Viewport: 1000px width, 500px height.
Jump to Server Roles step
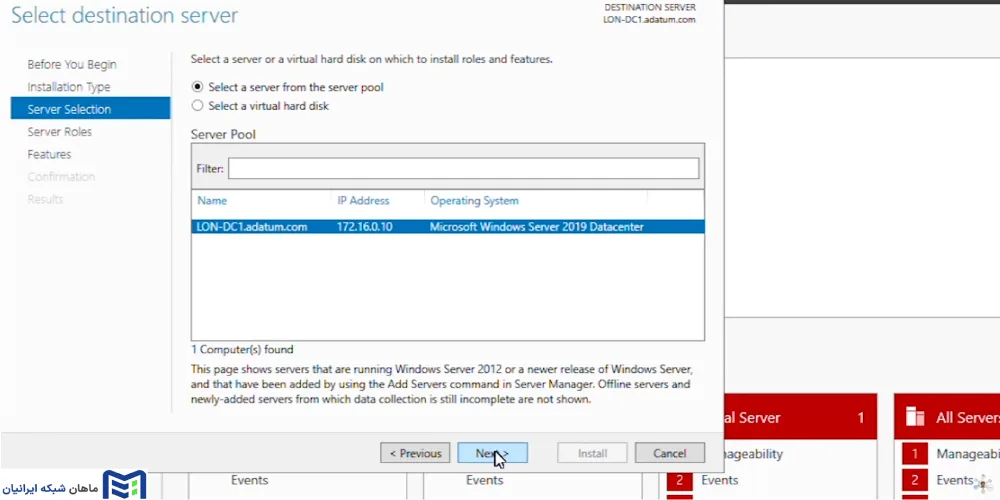point(59,131)
